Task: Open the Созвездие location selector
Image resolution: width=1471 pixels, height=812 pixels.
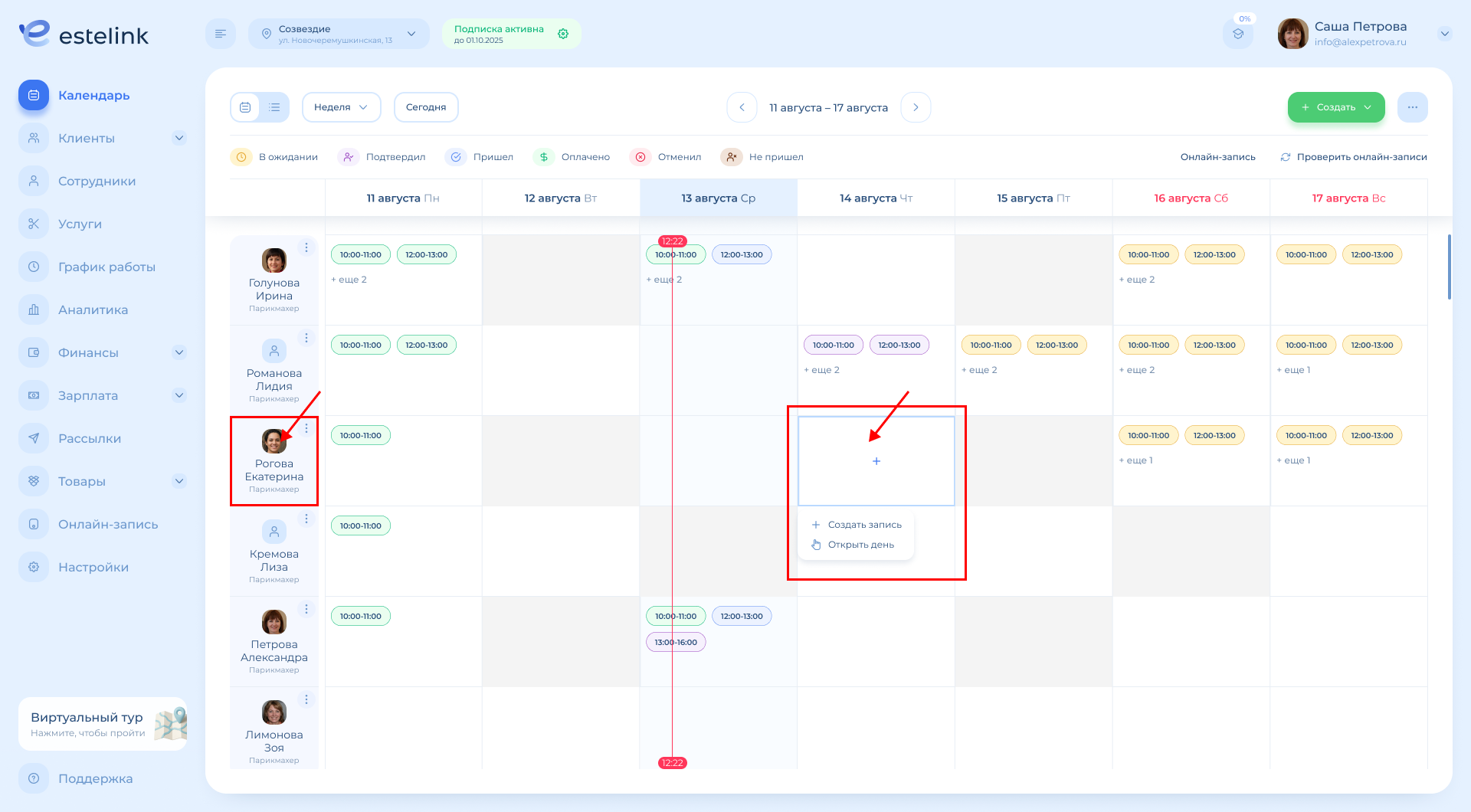Action: coord(339,34)
